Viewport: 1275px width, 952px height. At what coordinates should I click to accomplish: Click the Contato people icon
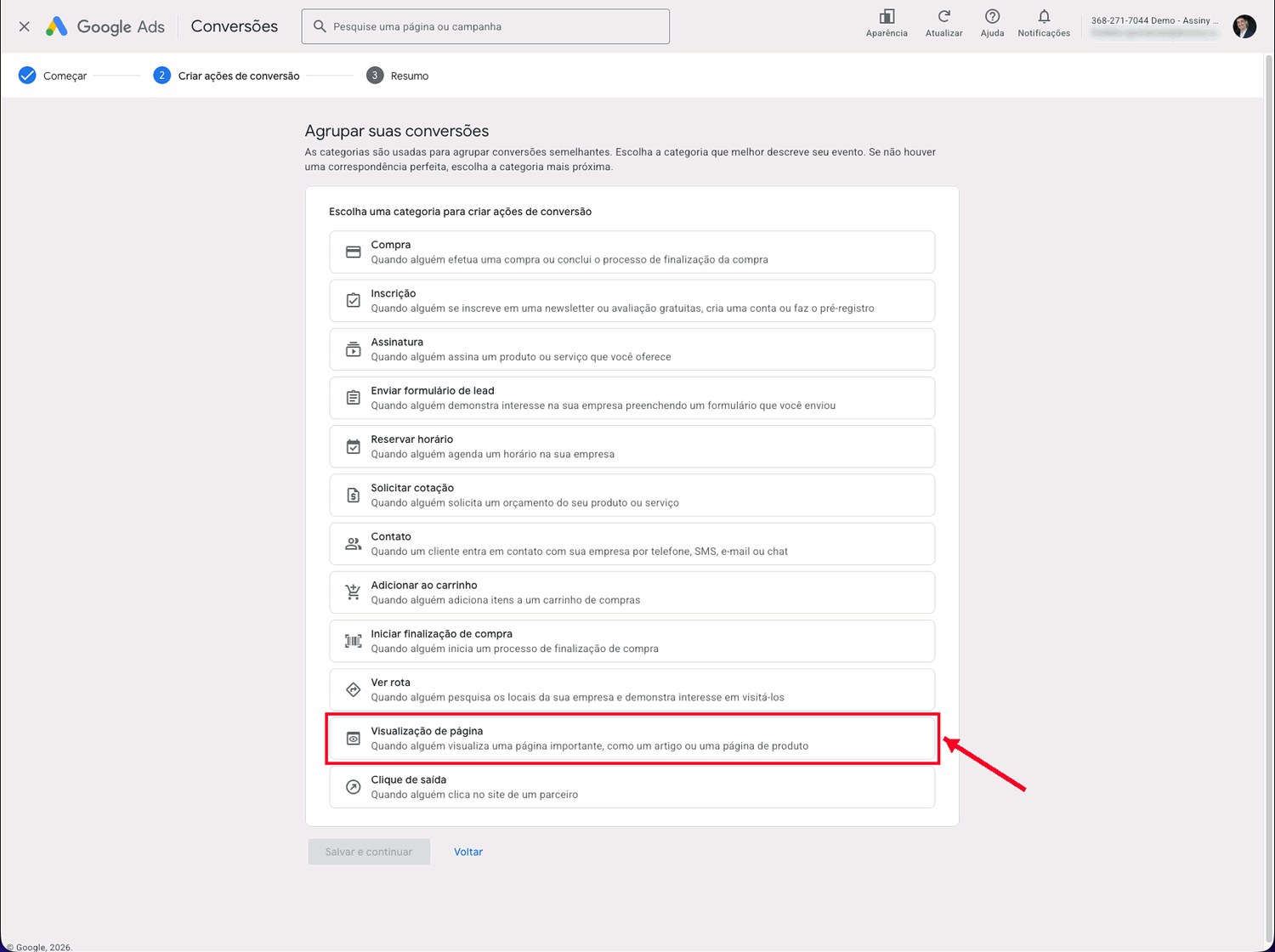pyautogui.click(x=354, y=544)
